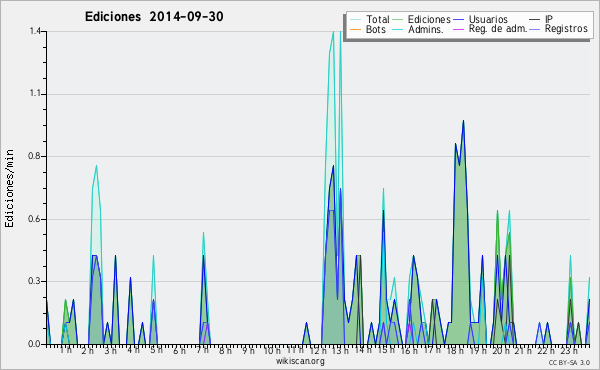The image size is (600, 370).
Task: Click the '8 h' x-axis label
Action: coord(225,350)
